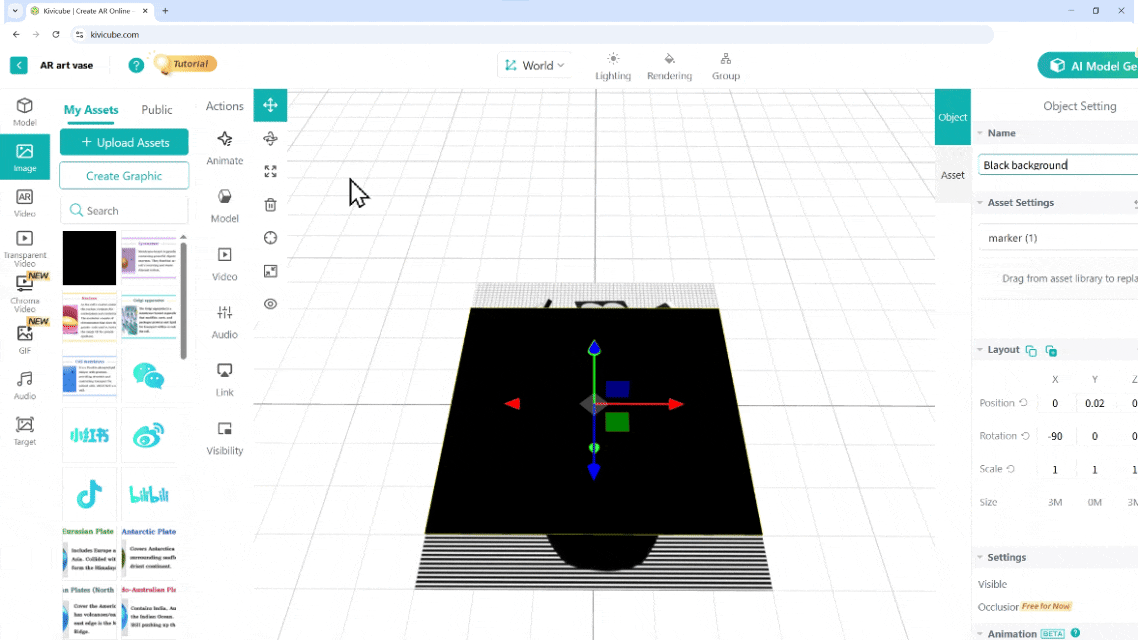Open the Lighting settings
This screenshot has width=1138, height=640.
(613, 66)
